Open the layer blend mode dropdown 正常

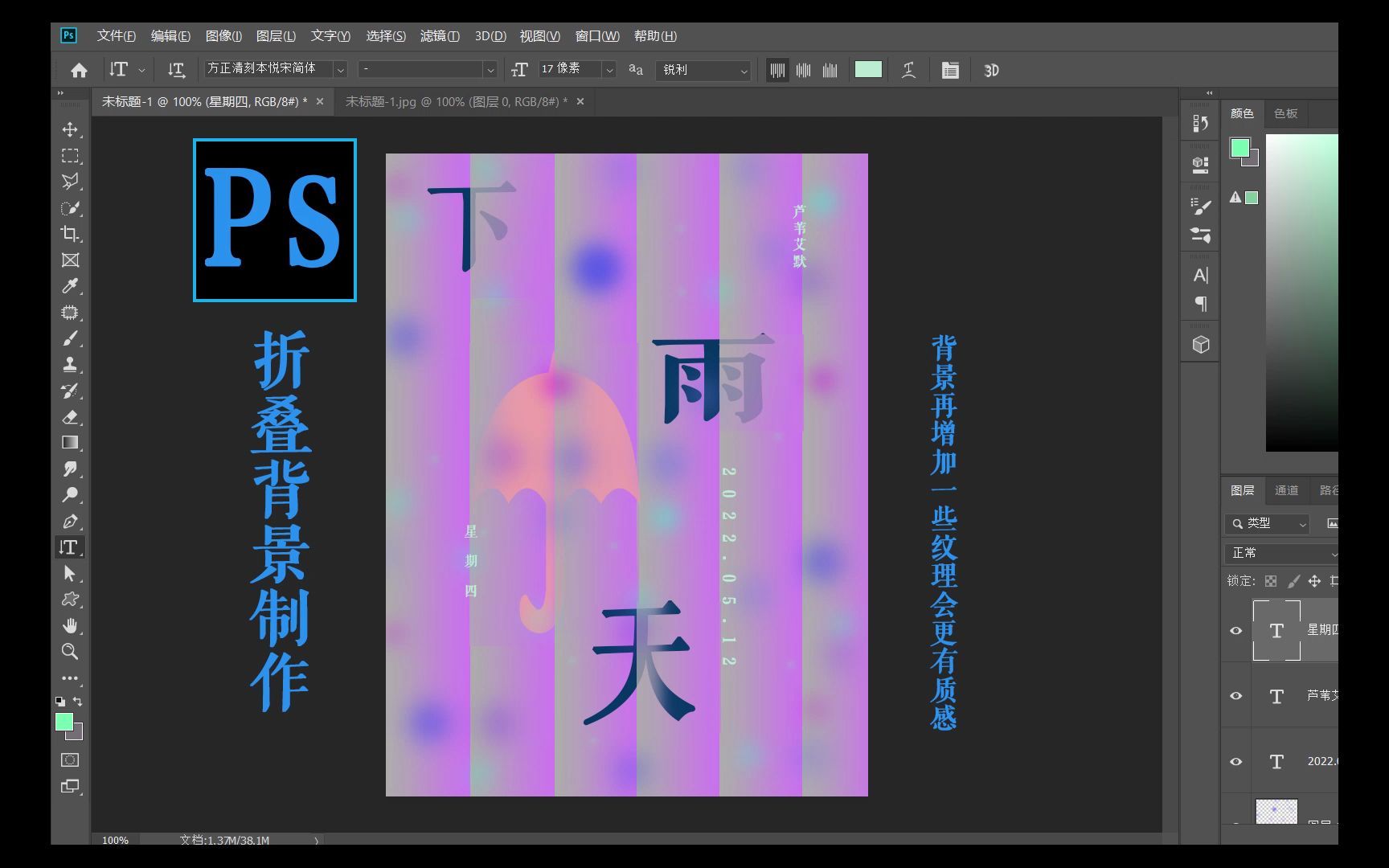tap(1282, 553)
